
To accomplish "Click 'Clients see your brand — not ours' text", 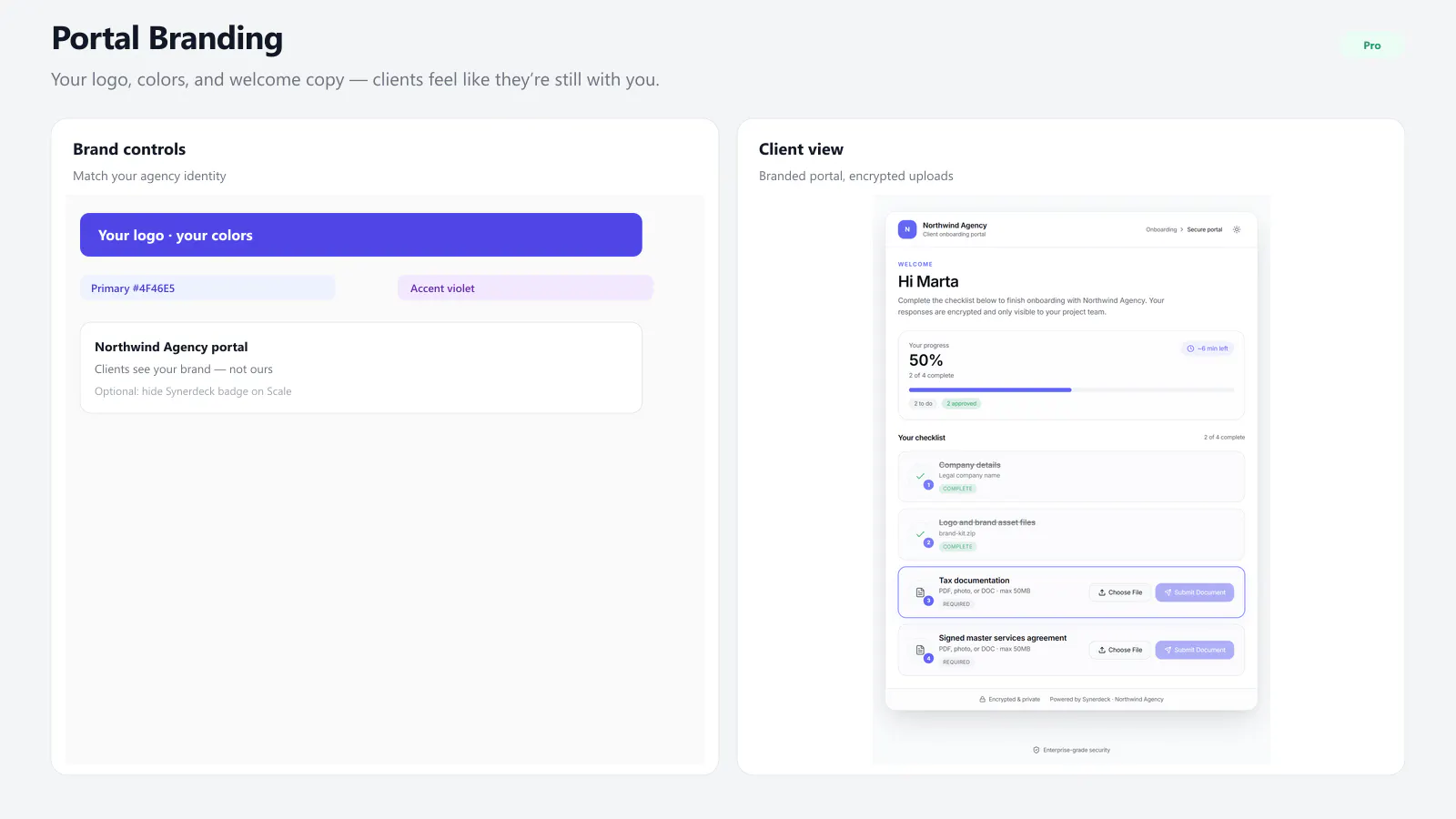I will [x=184, y=369].
